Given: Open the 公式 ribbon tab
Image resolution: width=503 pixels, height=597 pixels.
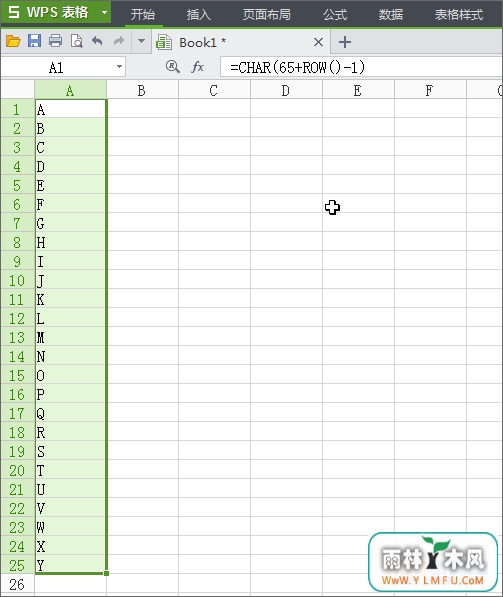Looking at the screenshot, I should [335, 14].
